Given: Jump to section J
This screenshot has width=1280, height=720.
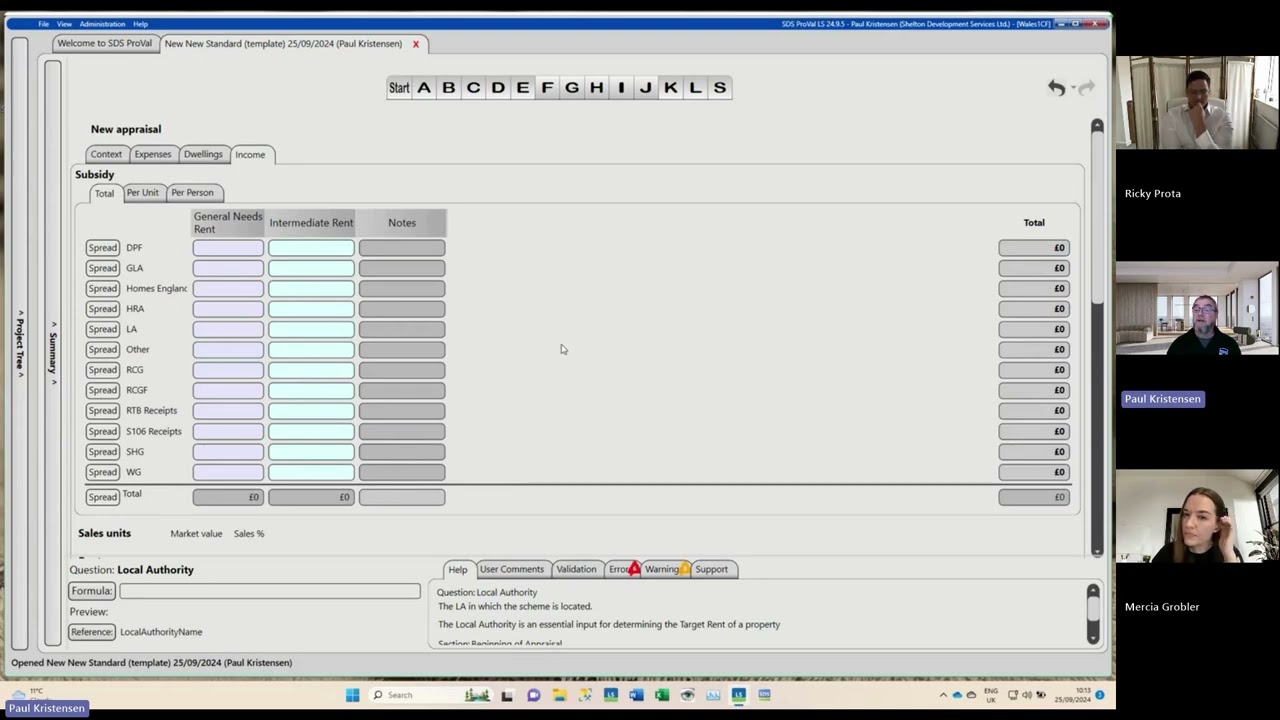Looking at the screenshot, I should coord(646,88).
